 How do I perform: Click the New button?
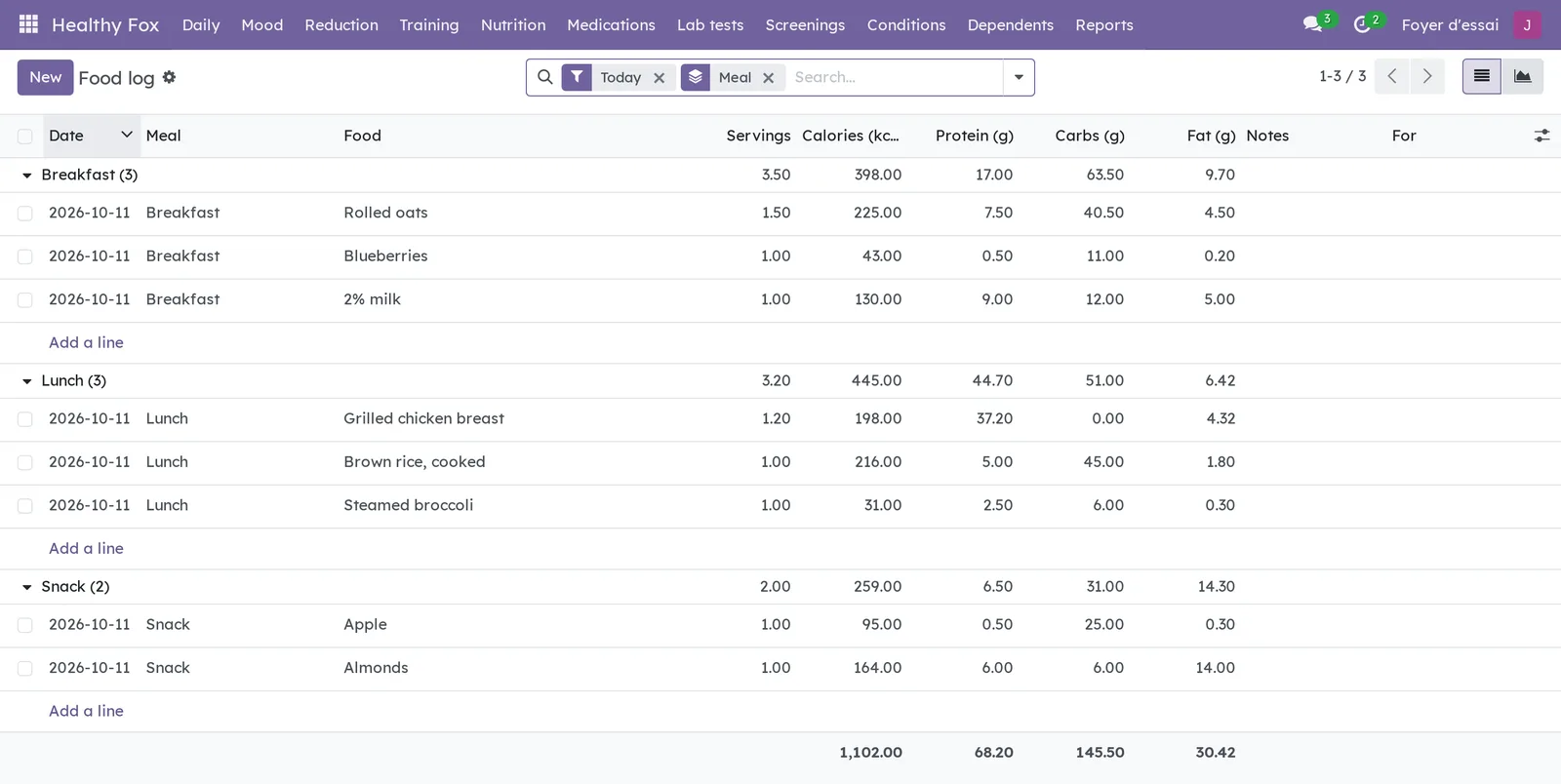(45, 77)
